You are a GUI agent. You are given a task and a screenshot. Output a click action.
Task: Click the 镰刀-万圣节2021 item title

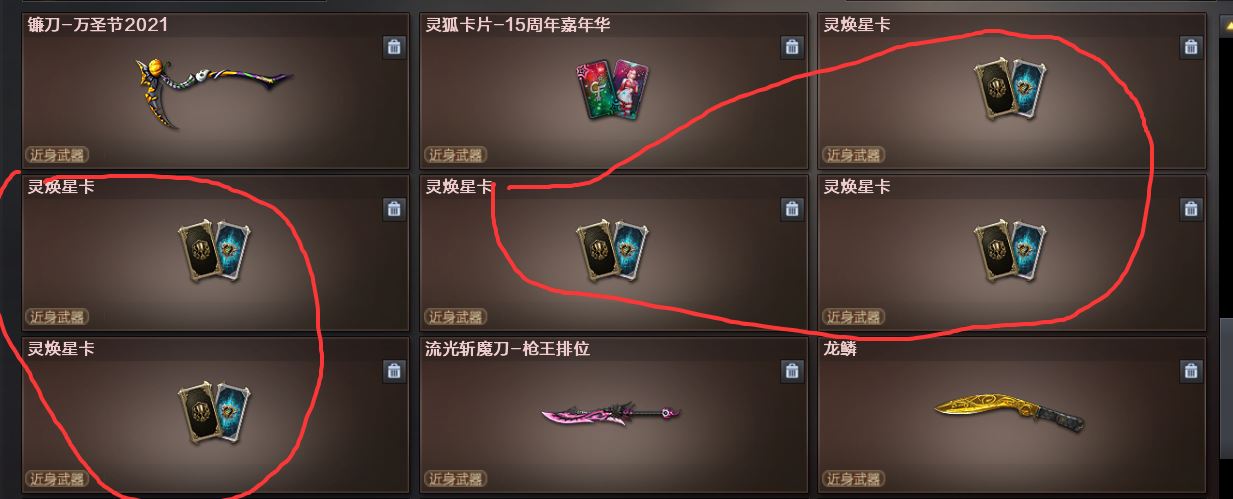pos(98,25)
